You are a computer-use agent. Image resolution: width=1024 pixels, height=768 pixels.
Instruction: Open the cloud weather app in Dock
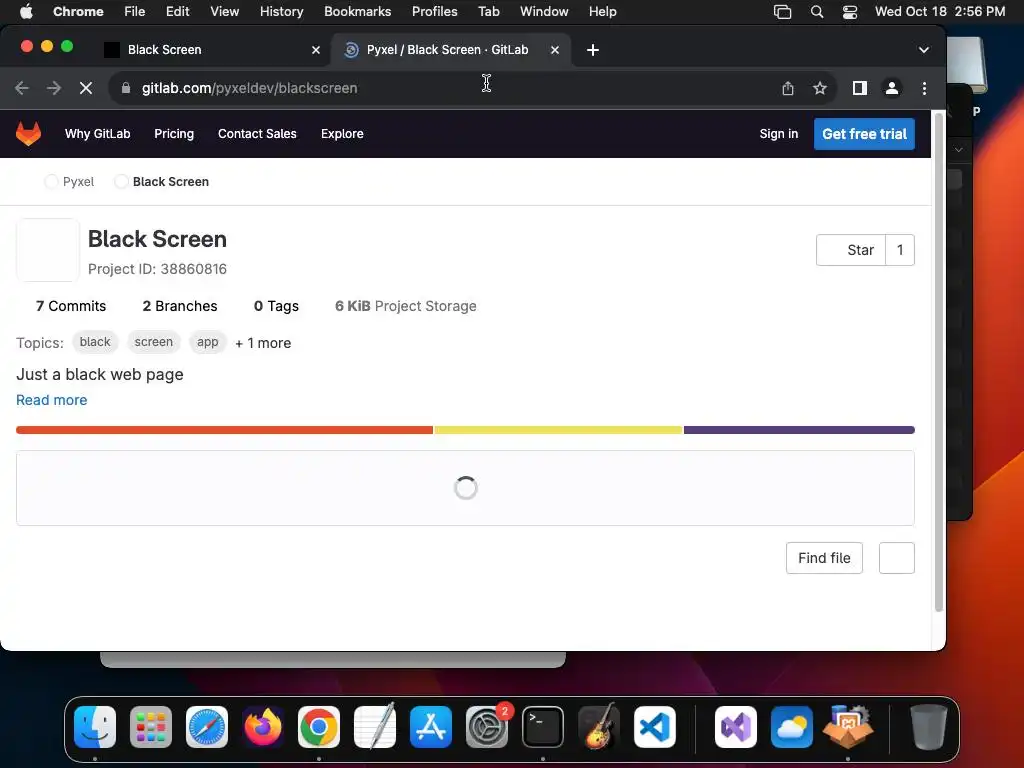792,727
